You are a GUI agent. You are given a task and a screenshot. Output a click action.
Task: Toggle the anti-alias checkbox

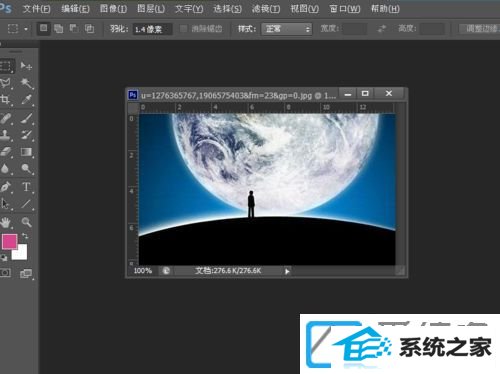(183, 29)
